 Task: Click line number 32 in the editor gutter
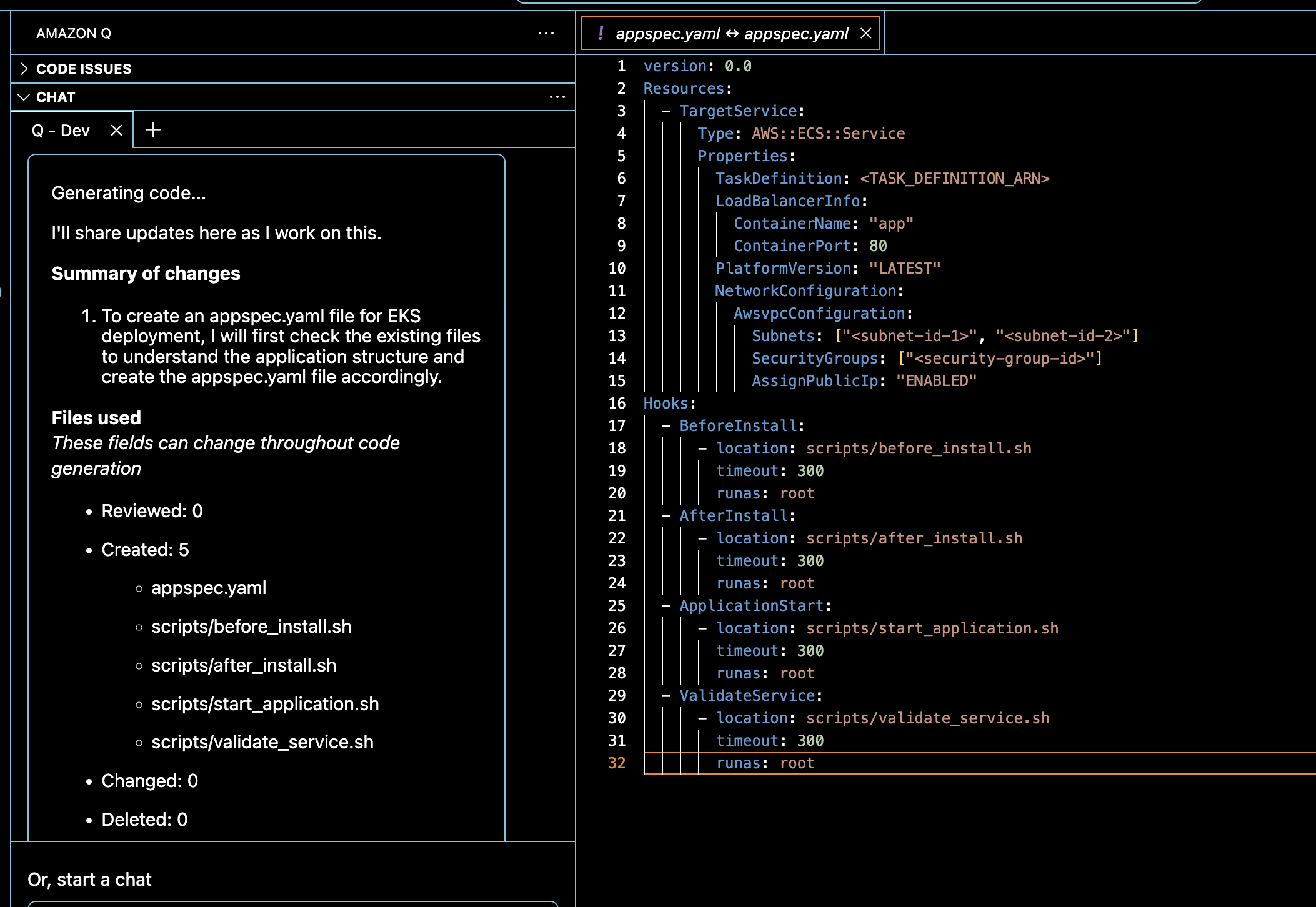coord(617,763)
